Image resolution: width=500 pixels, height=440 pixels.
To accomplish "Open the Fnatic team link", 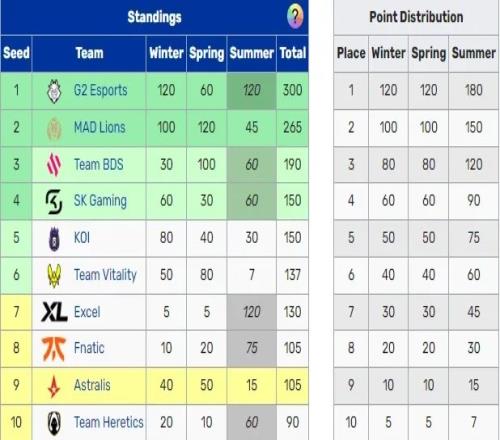I will (x=89, y=348).
